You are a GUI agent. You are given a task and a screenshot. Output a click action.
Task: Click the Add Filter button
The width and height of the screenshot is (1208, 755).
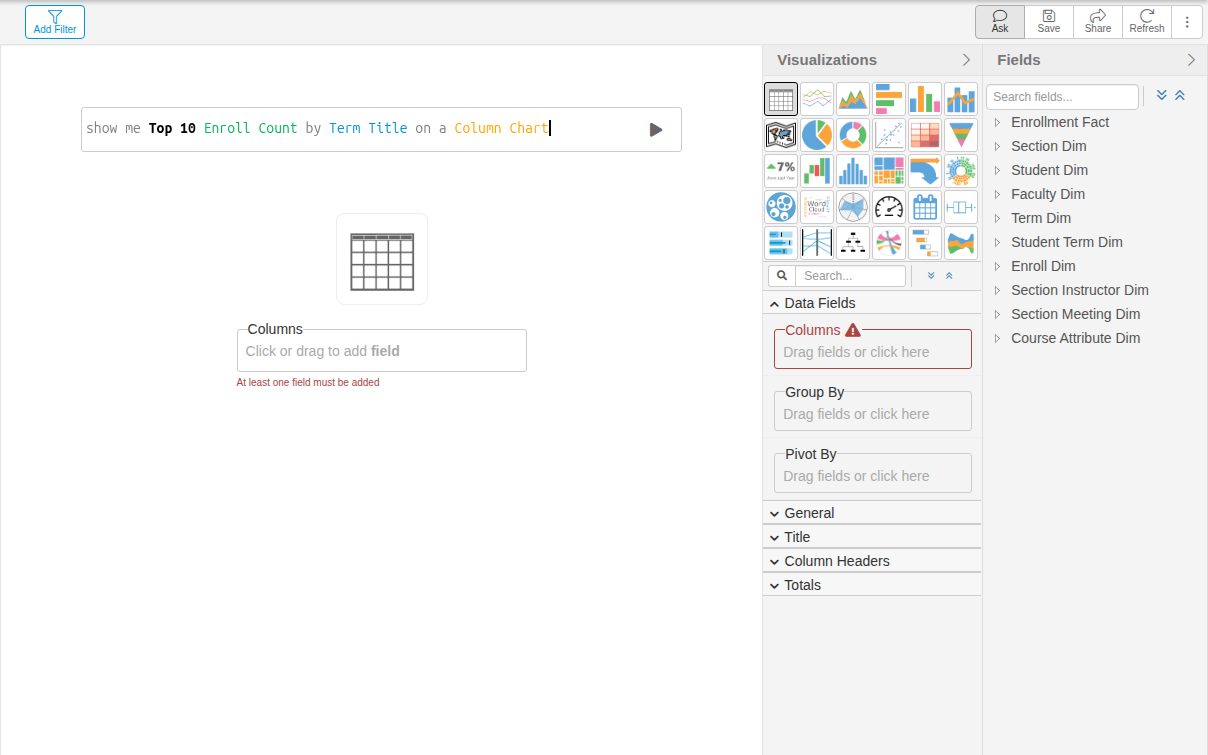[55, 22]
